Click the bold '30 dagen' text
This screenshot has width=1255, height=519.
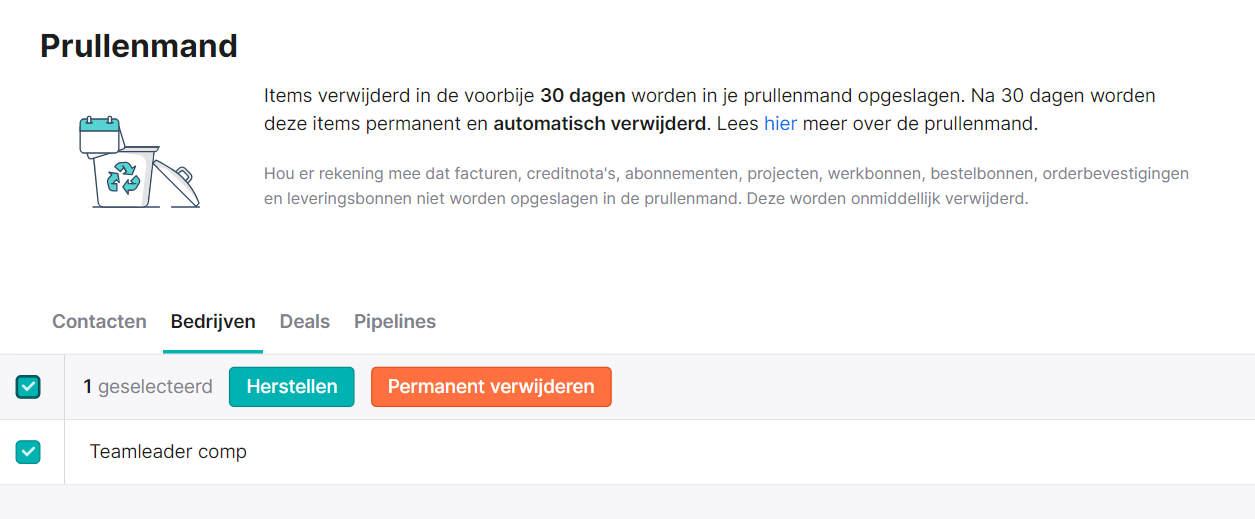click(583, 96)
